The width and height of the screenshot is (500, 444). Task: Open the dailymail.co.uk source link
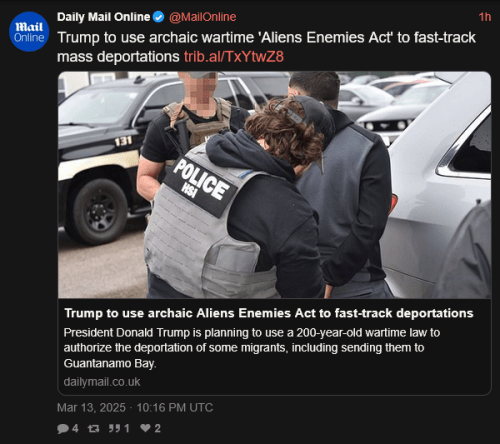(102, 382)
